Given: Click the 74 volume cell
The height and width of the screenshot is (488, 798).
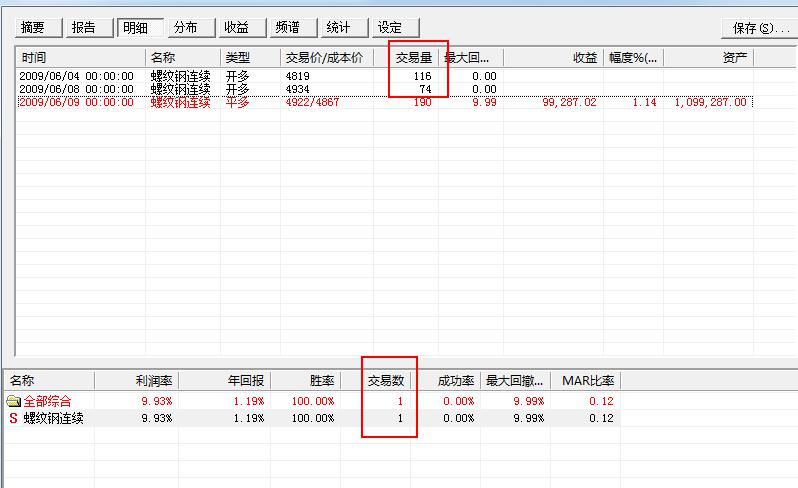Looking at the screenshot, I should (425, 90).
